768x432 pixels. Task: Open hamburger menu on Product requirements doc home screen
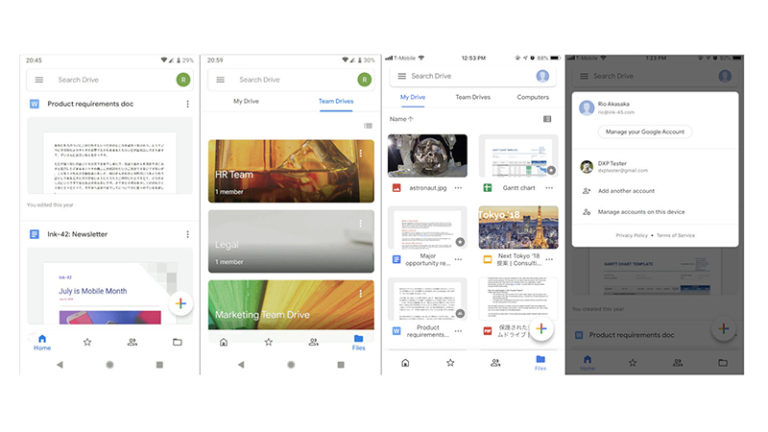[x=39, y=80]
